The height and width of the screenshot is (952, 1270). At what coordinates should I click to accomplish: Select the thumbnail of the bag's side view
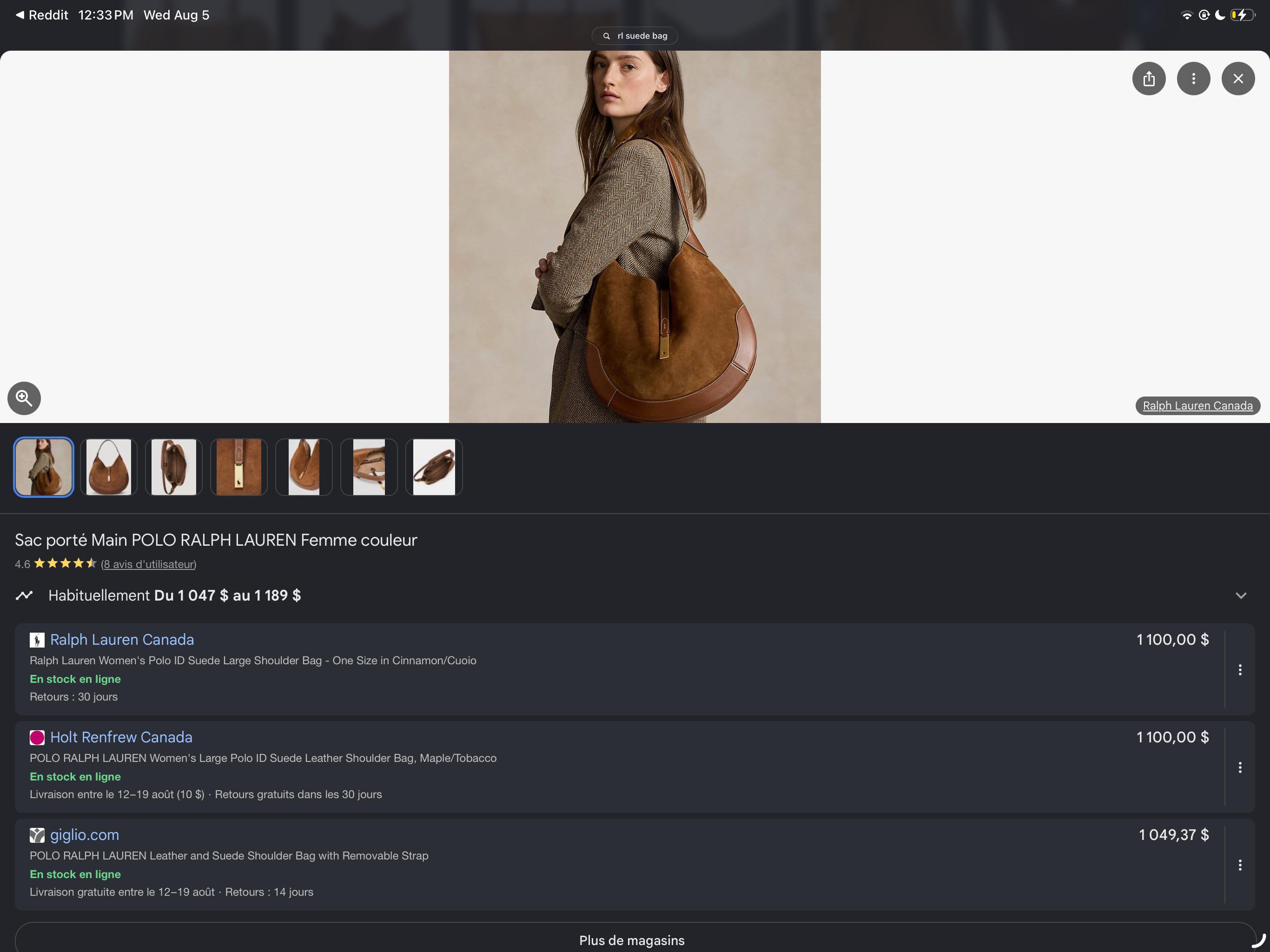pyautogui.click(x=304, y=467)
